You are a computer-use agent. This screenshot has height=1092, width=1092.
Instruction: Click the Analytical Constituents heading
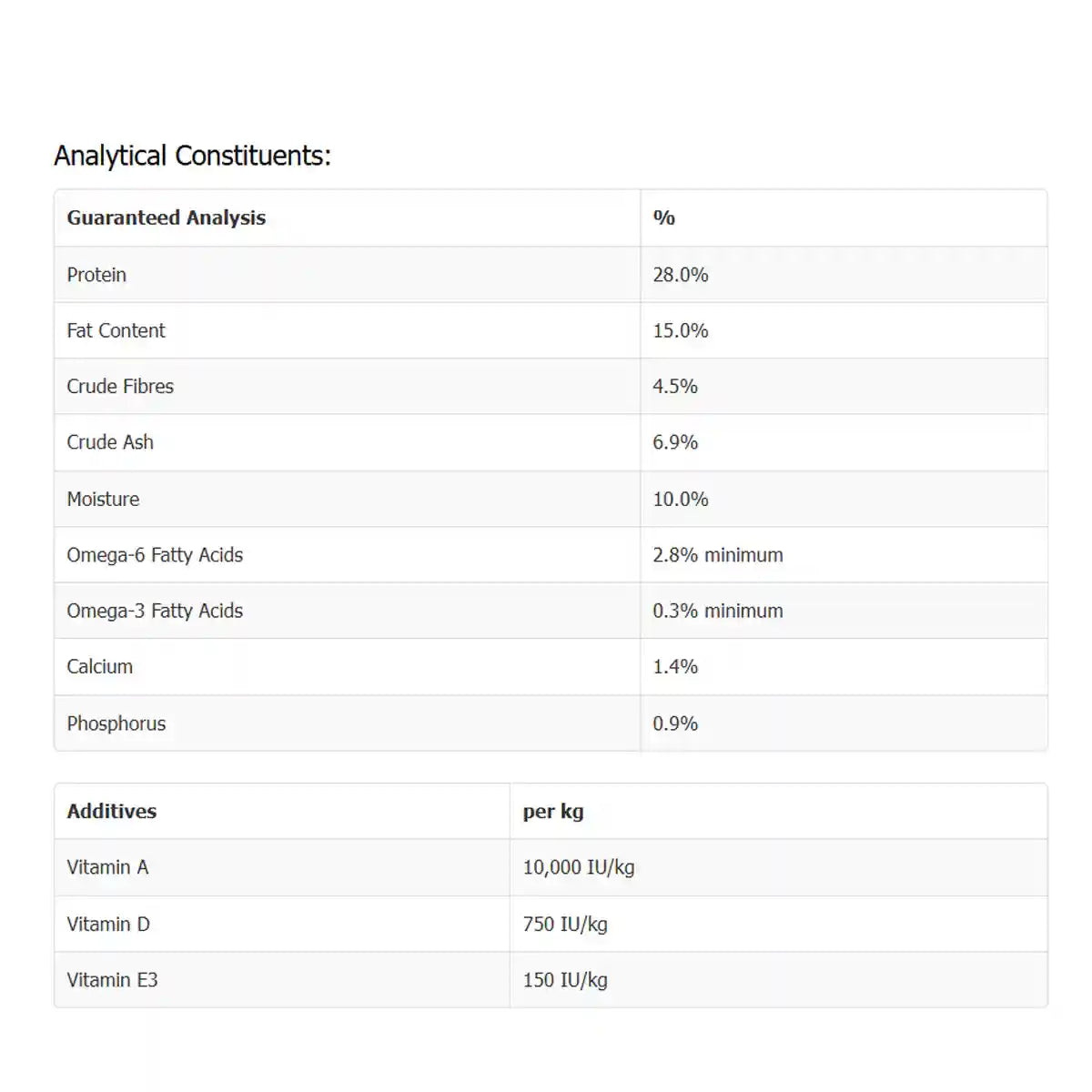click(192, 156)
